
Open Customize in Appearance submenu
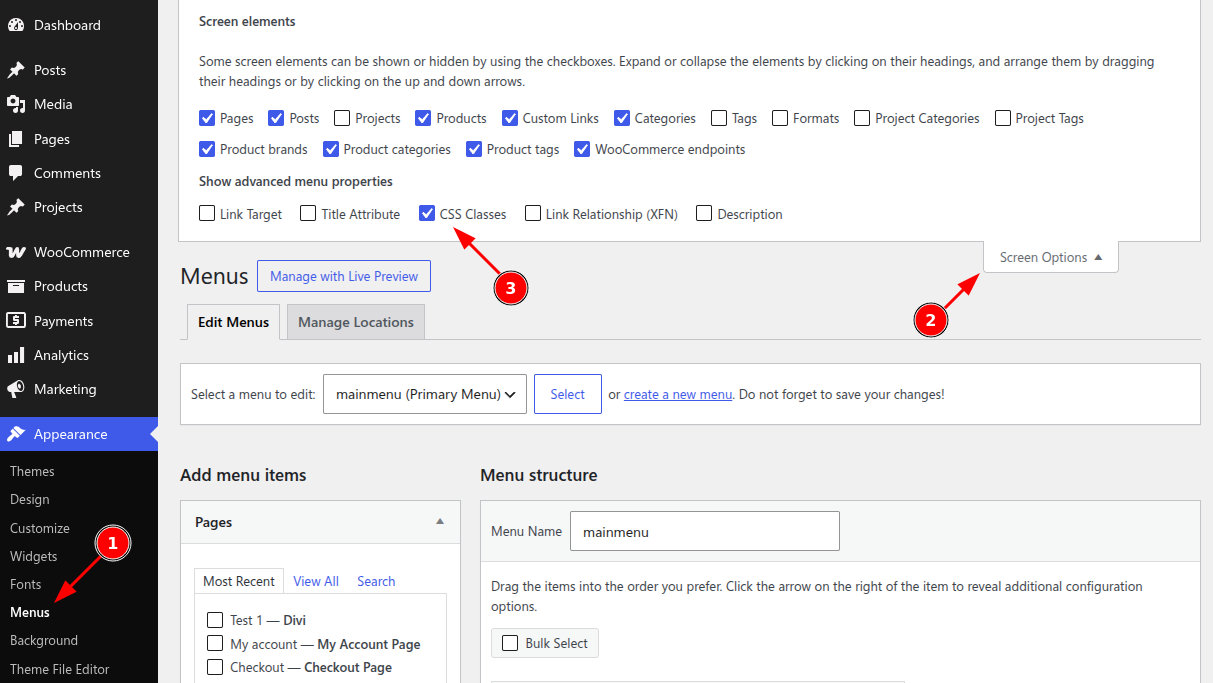[x=40, y=528]
